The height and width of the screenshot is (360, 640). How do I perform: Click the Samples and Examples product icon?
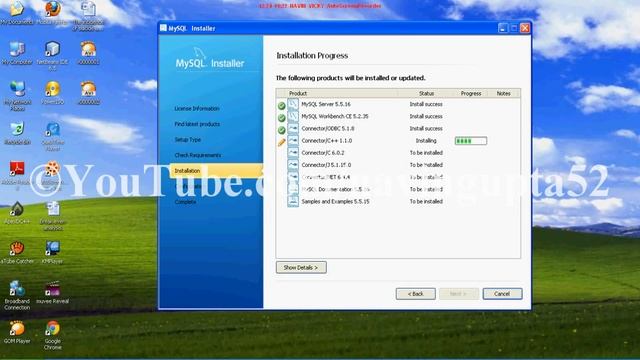pyautogui.click(x=293, y=201)
